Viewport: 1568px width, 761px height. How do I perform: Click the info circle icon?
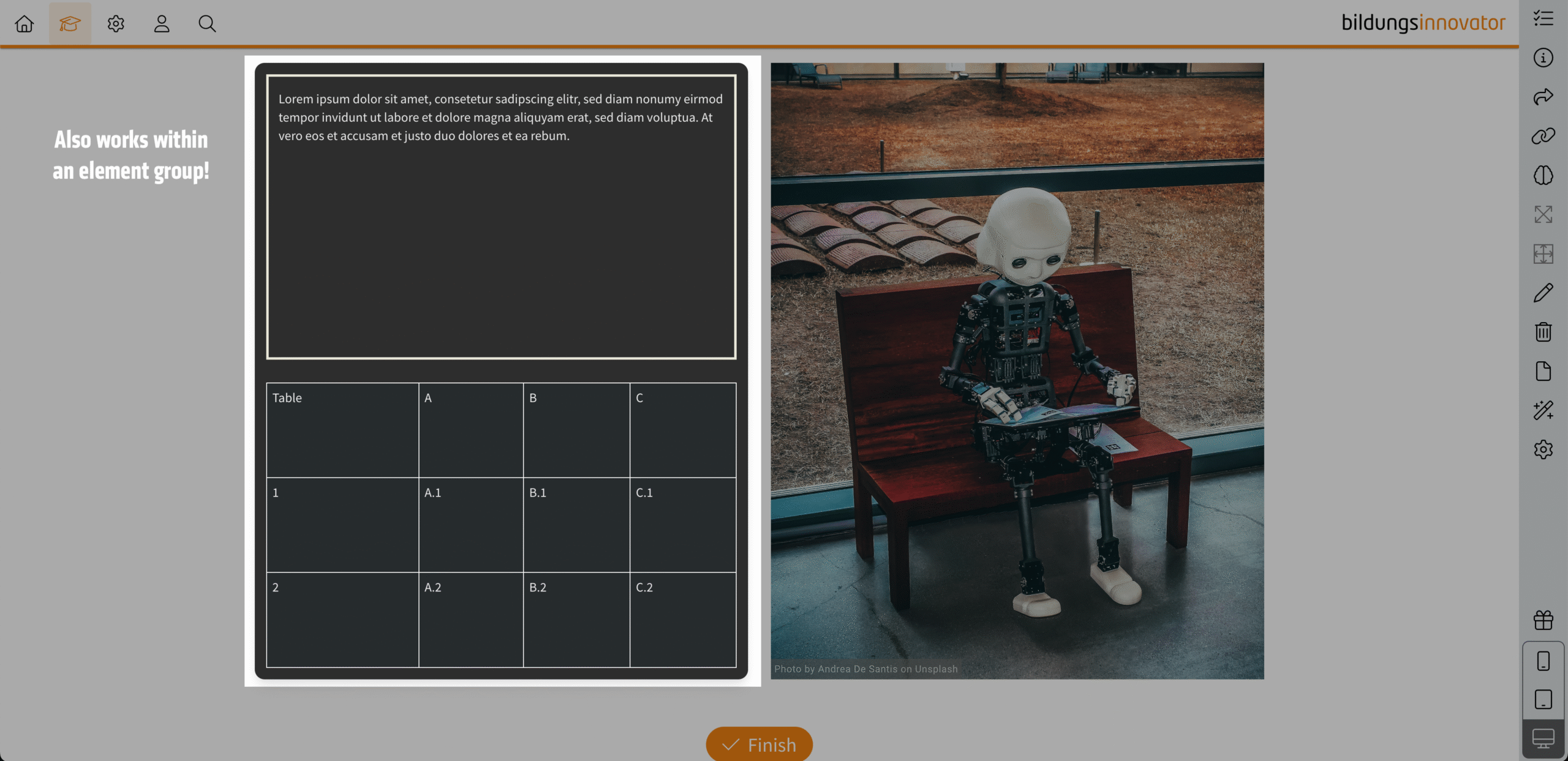1543,58
